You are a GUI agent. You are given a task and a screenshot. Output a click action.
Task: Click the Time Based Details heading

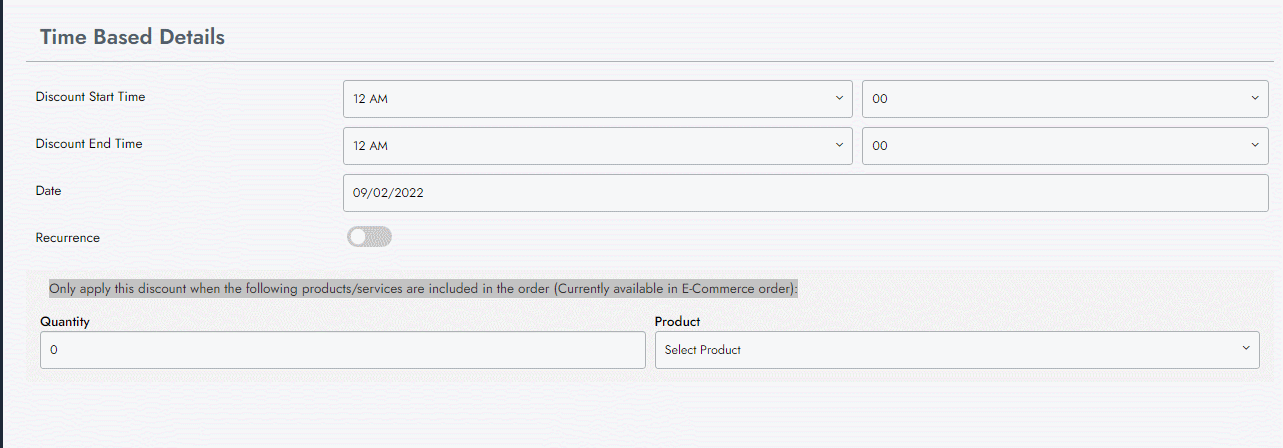[x=132, y=37]
